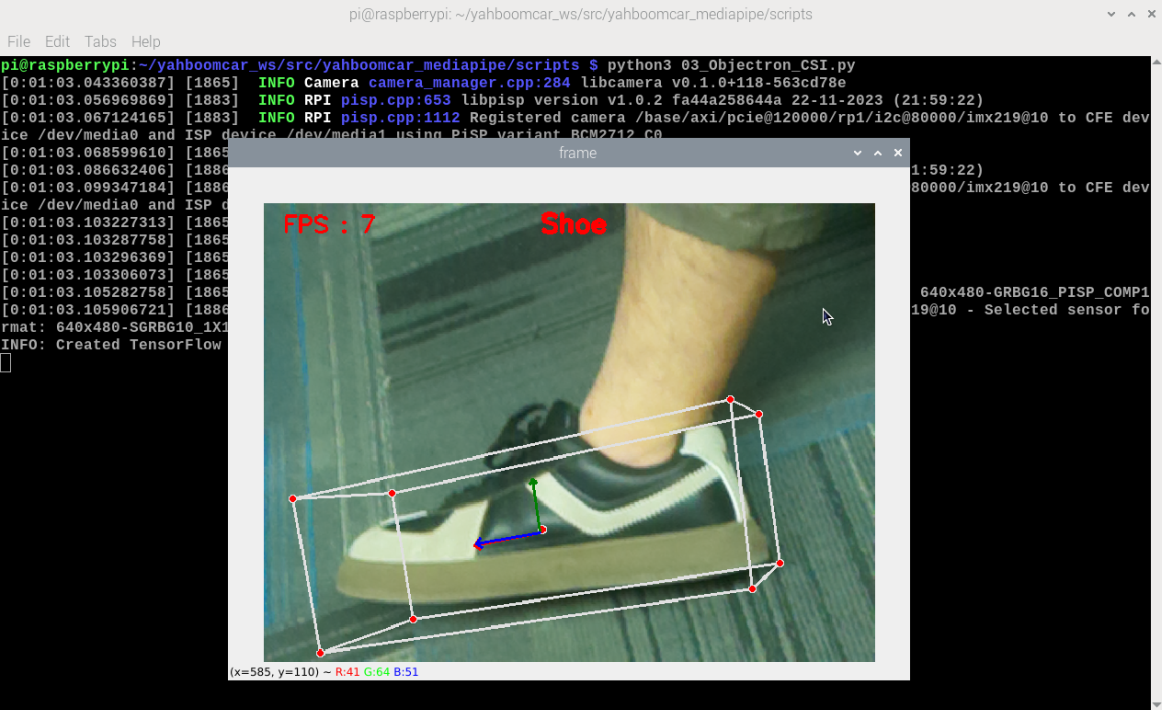Close the frame window
1162x710 pixels.
pos(897,153)
